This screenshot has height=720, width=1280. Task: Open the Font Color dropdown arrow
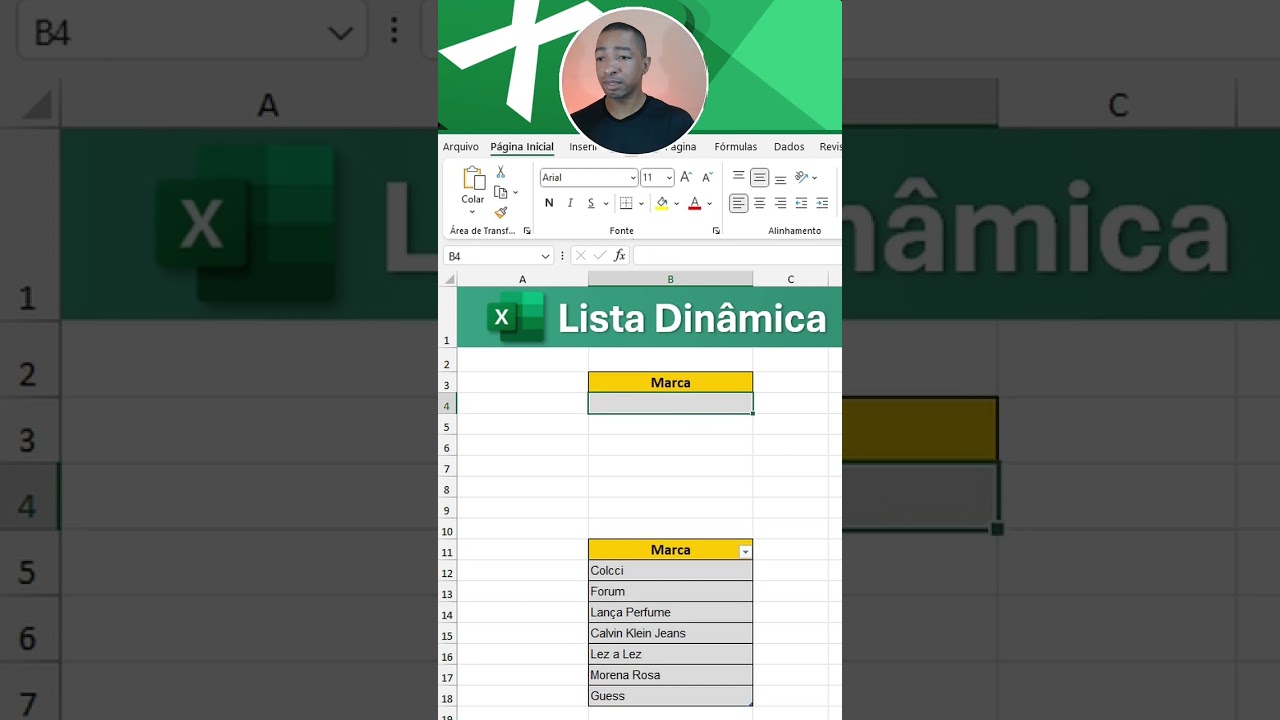[709, 204]
